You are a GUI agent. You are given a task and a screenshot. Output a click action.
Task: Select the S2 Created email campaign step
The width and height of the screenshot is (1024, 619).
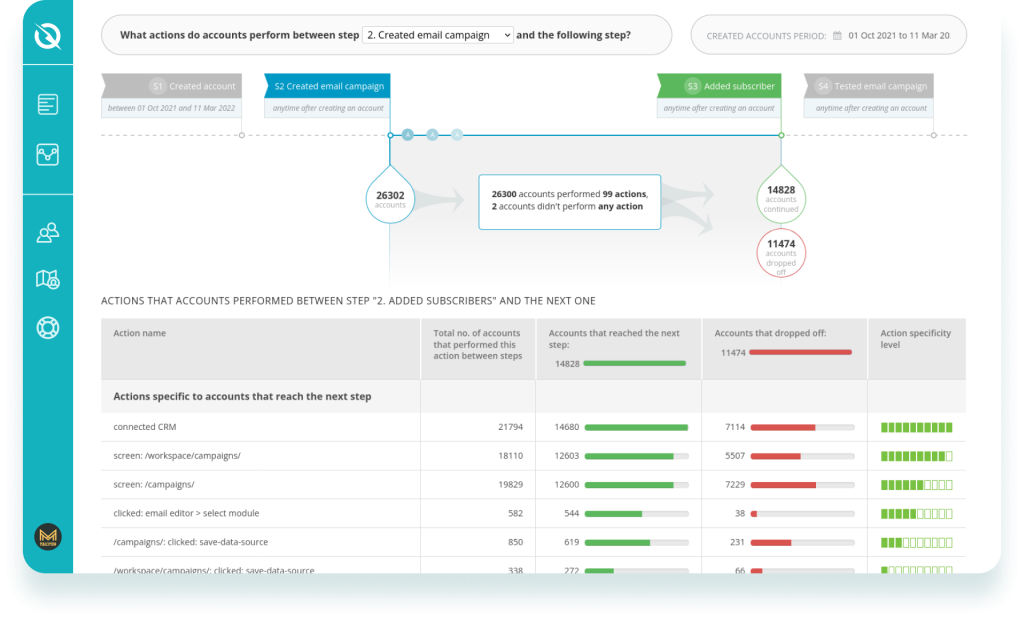(x=327, y=86)
